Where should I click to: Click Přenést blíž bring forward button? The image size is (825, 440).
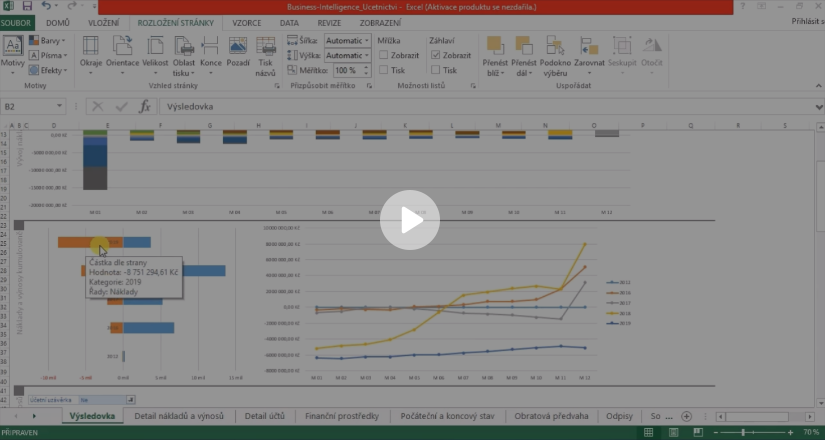pos(495,56)
